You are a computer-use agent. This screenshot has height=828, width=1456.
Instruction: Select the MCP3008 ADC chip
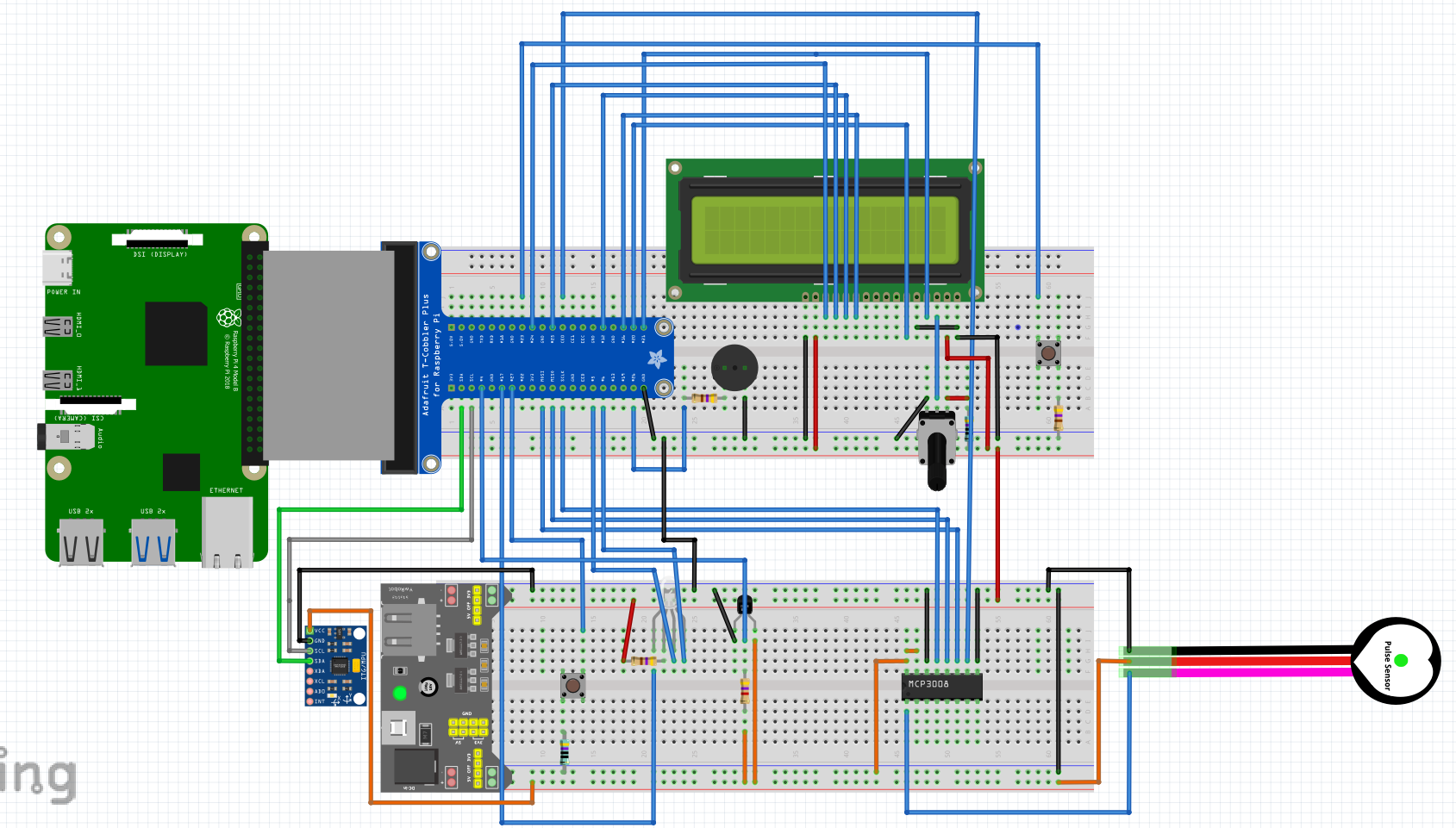(942, 686)
